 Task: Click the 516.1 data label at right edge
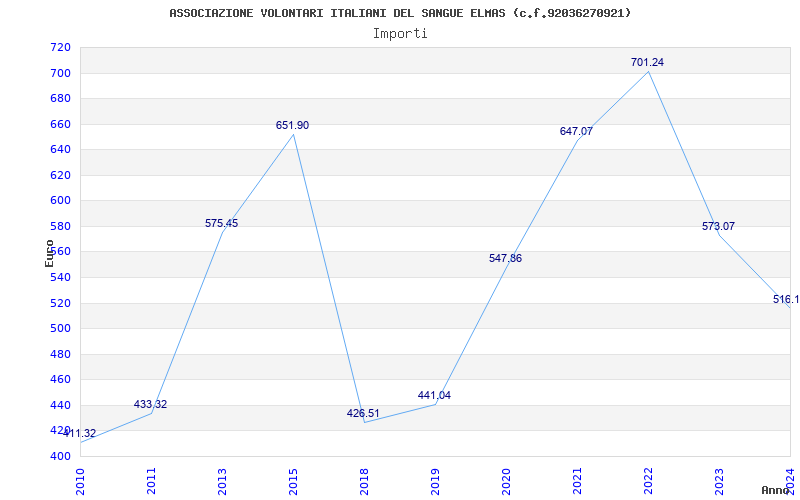(786, 299)
